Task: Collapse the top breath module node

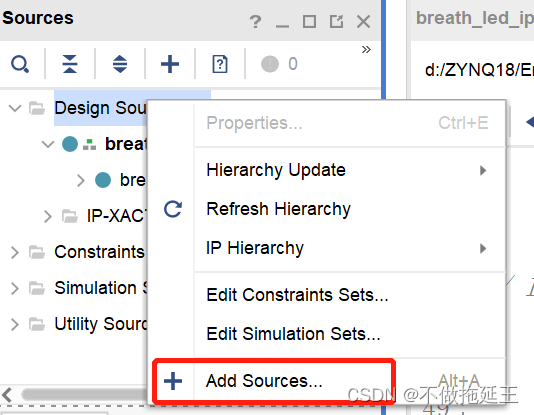Action: [48, 144]
